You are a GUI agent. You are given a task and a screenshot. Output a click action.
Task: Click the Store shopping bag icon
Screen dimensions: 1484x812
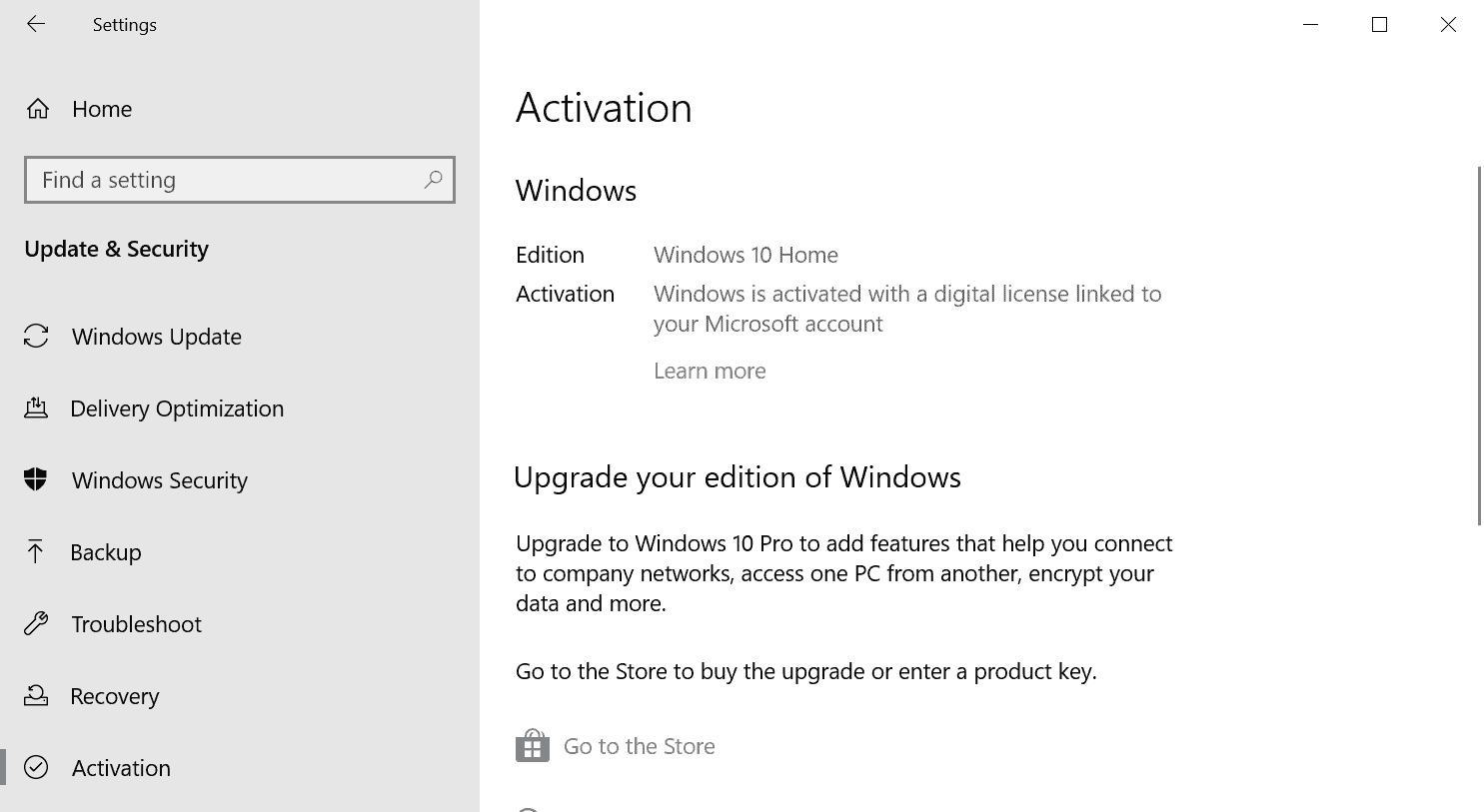coord(533,746)
